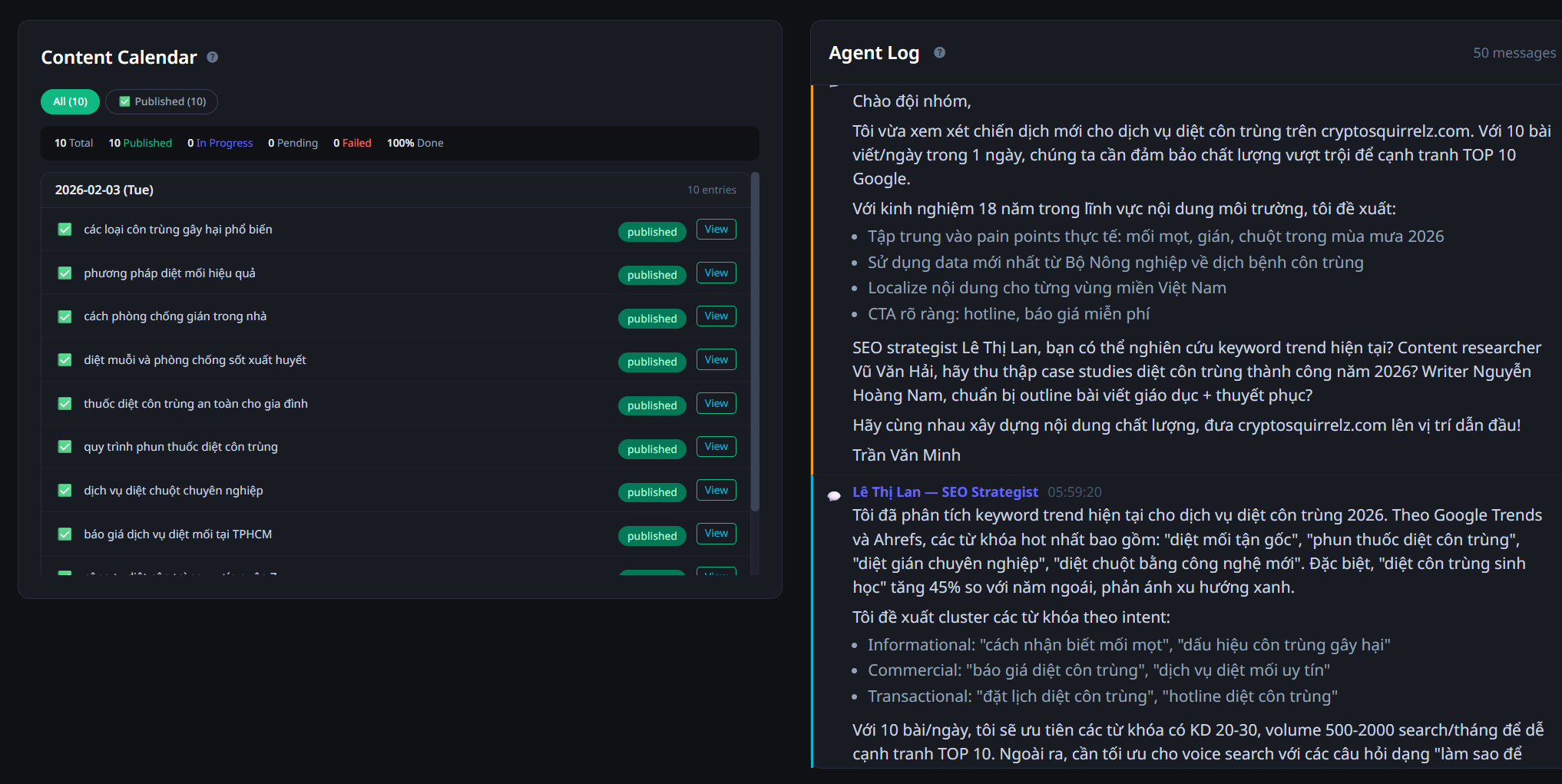The image size is (1562, 784).
Task: Open the Content Calendar help icon
Action: [x=213, y=57]
